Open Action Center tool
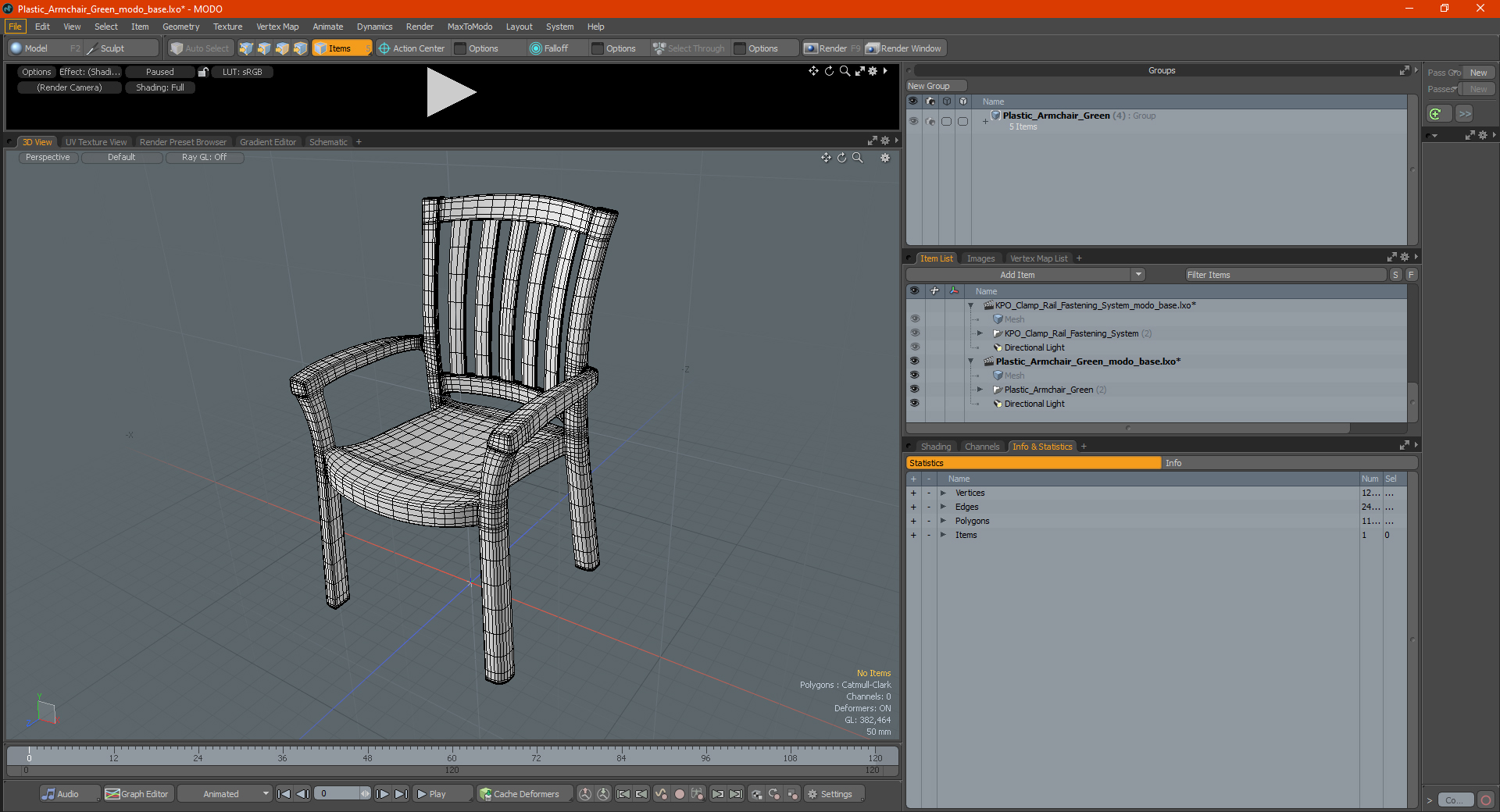This screenshot has width=1500, height=812. [412, 48]
